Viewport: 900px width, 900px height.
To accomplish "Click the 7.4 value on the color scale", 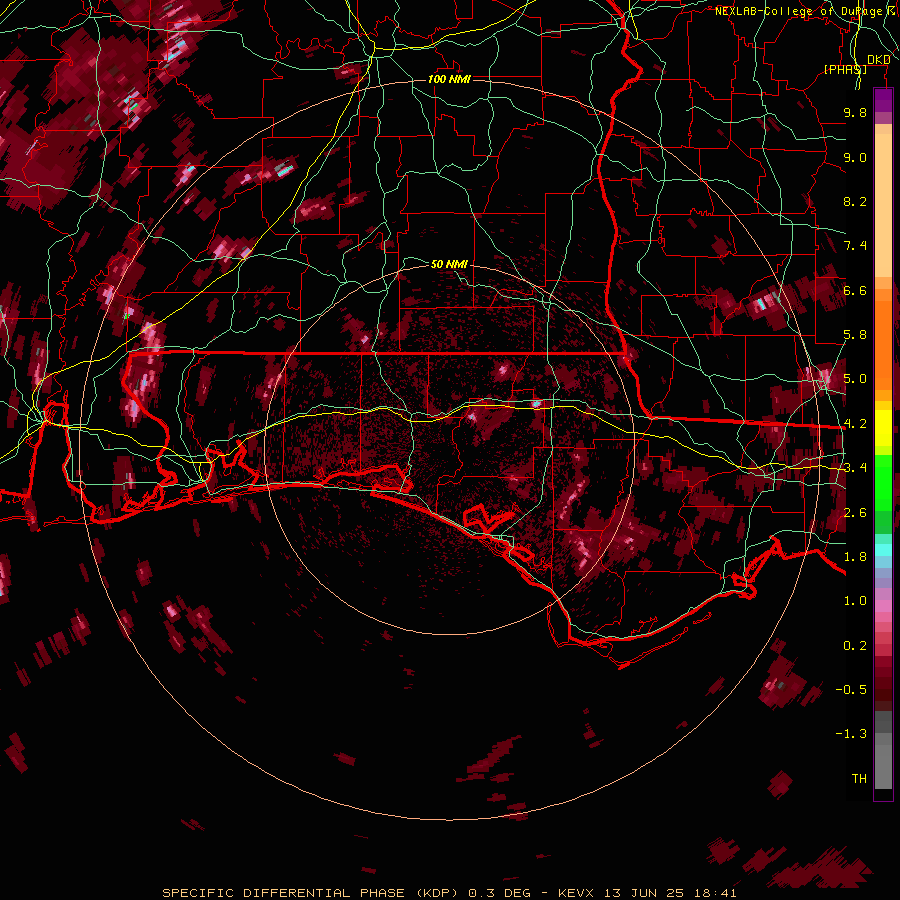I will tap(855, 246).
